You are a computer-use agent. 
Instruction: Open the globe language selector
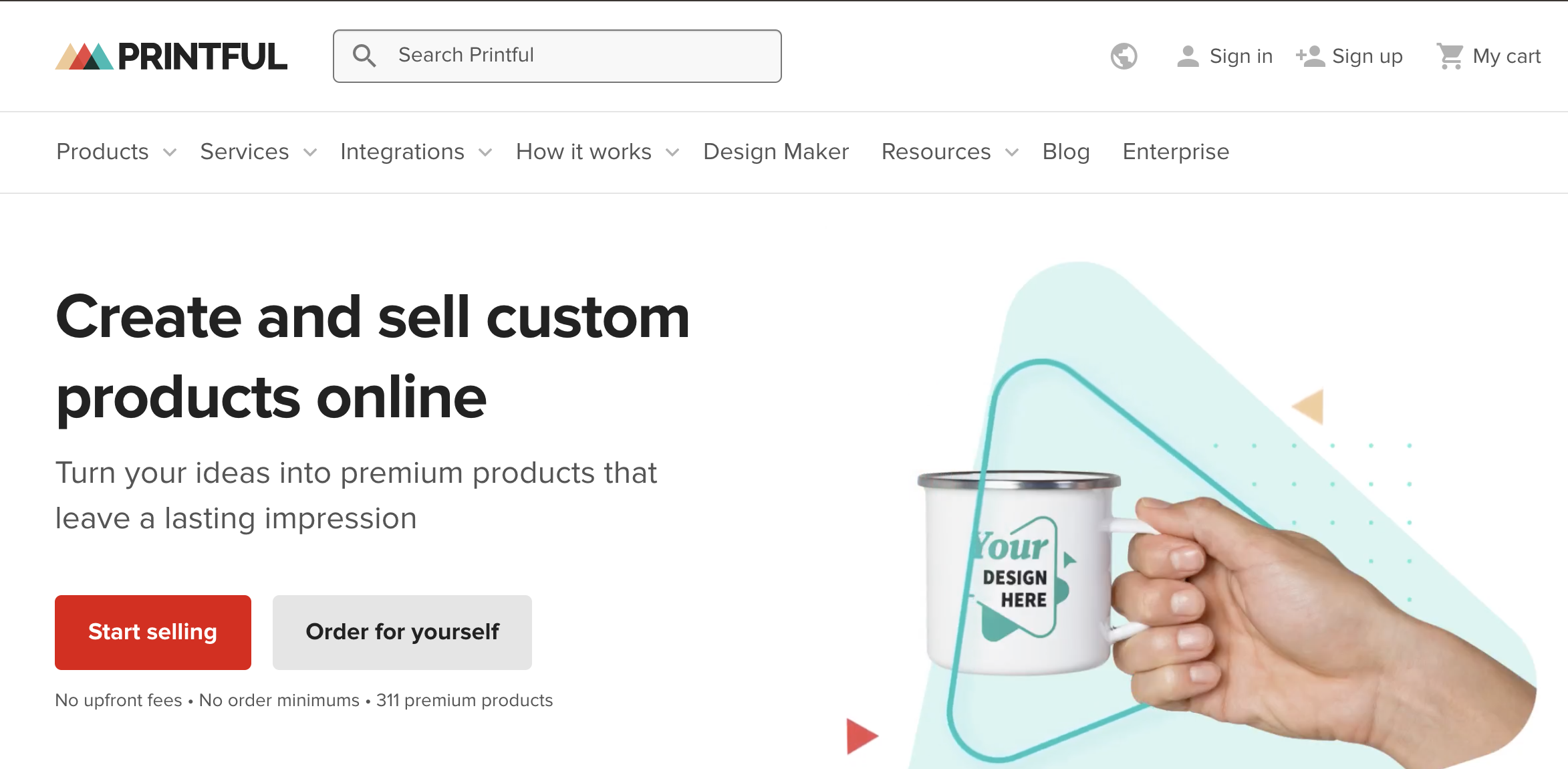coord(1124,56)
